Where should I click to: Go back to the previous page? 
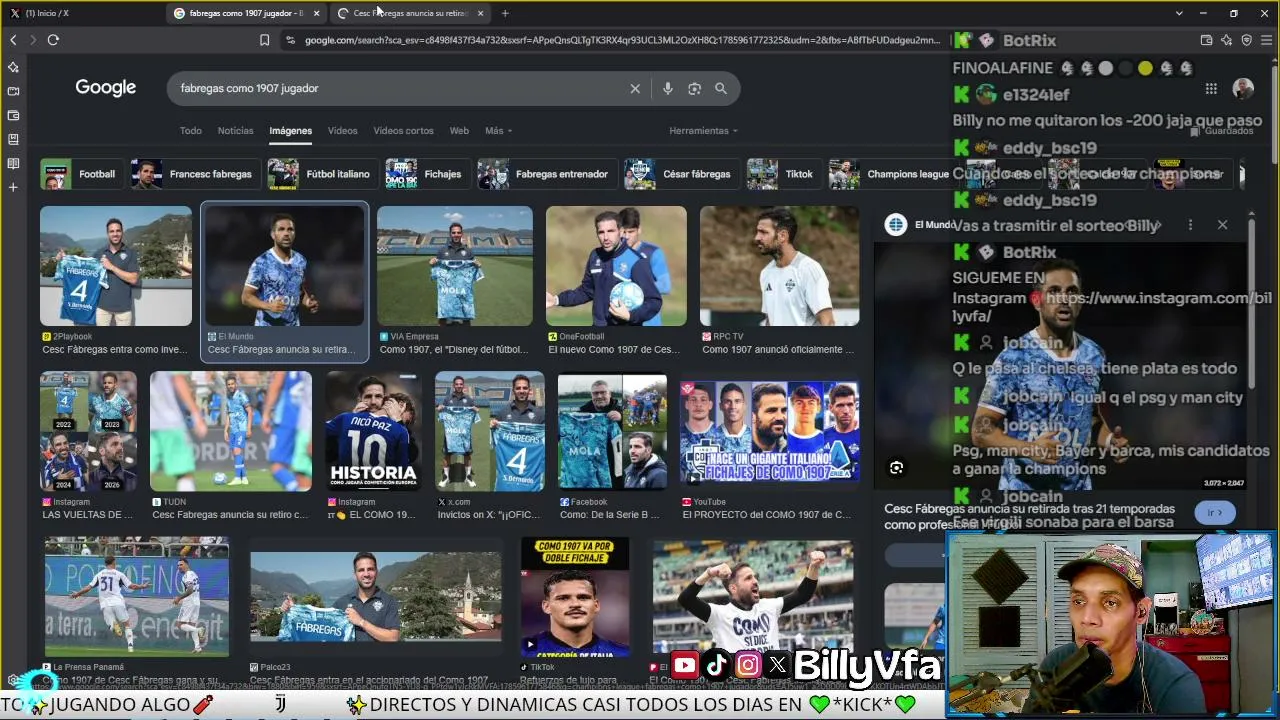(13, 40)
